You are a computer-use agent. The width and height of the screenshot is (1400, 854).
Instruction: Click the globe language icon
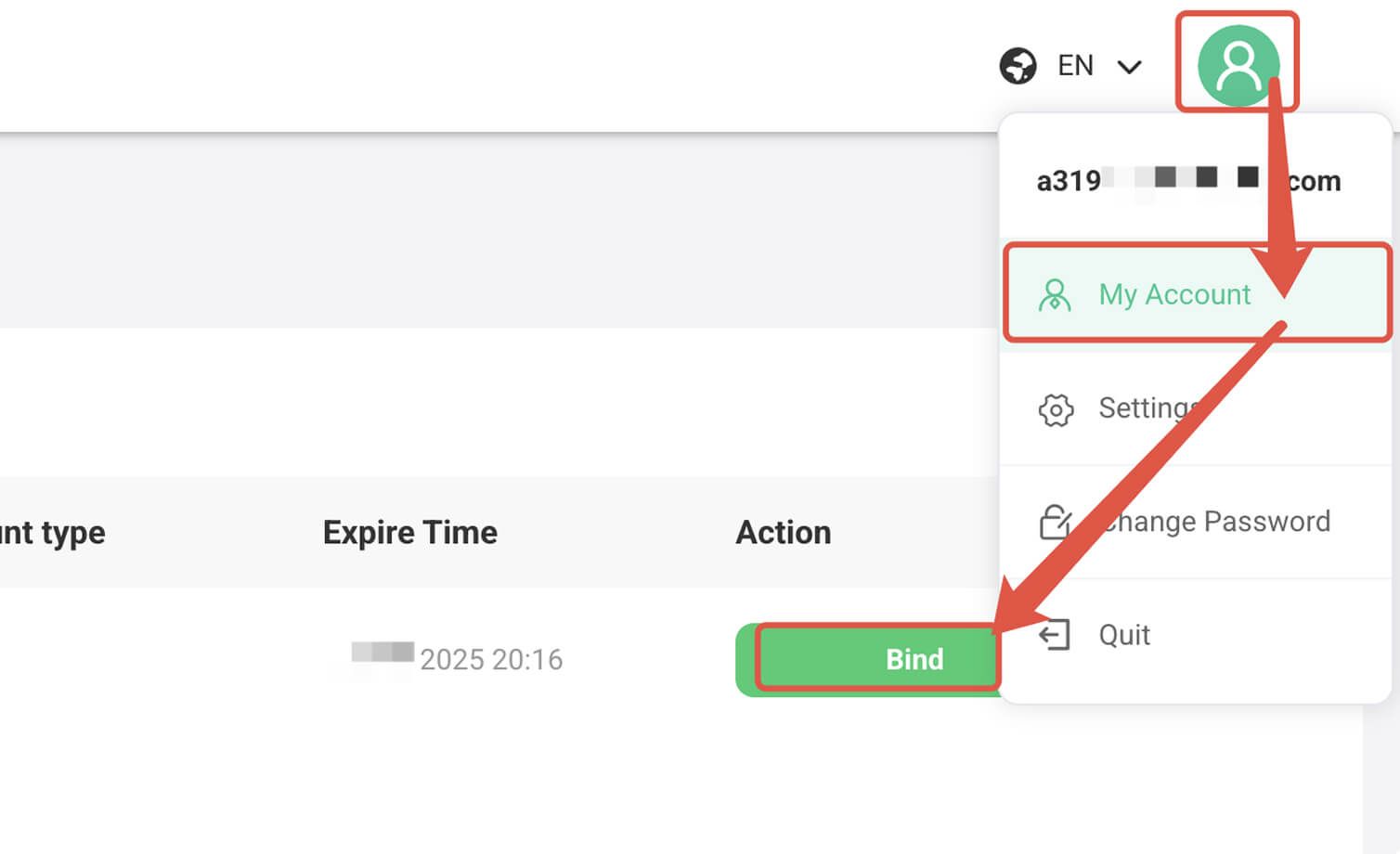click(x=1018, y=65)
